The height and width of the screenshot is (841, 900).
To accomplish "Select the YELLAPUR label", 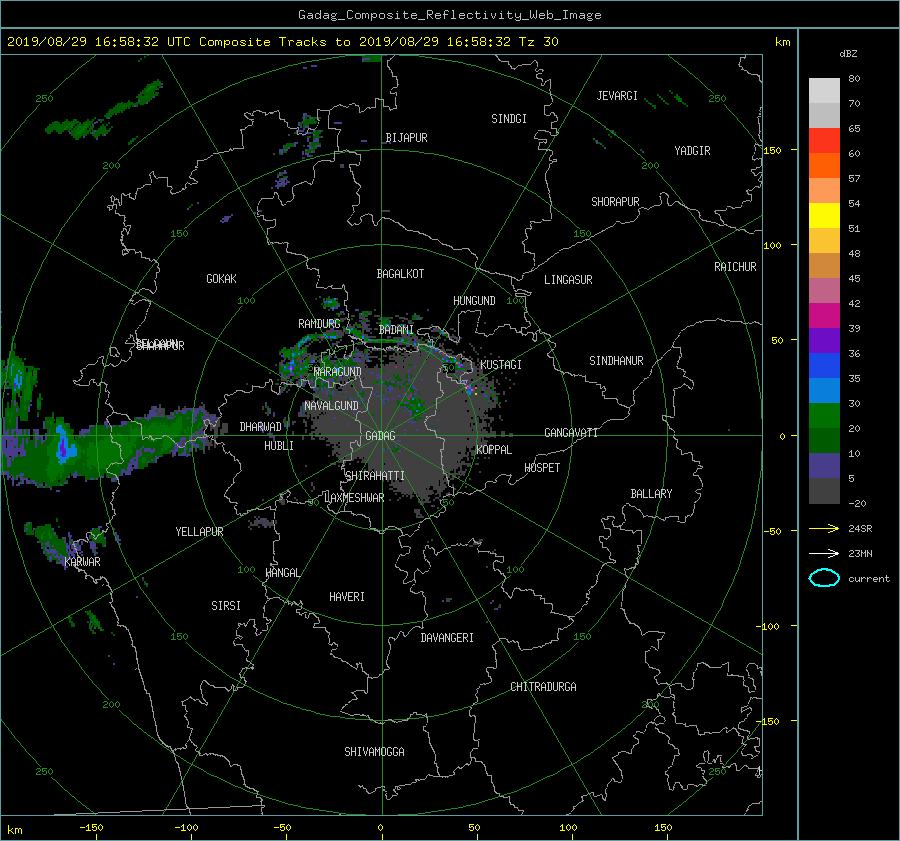I will (199, 532).
